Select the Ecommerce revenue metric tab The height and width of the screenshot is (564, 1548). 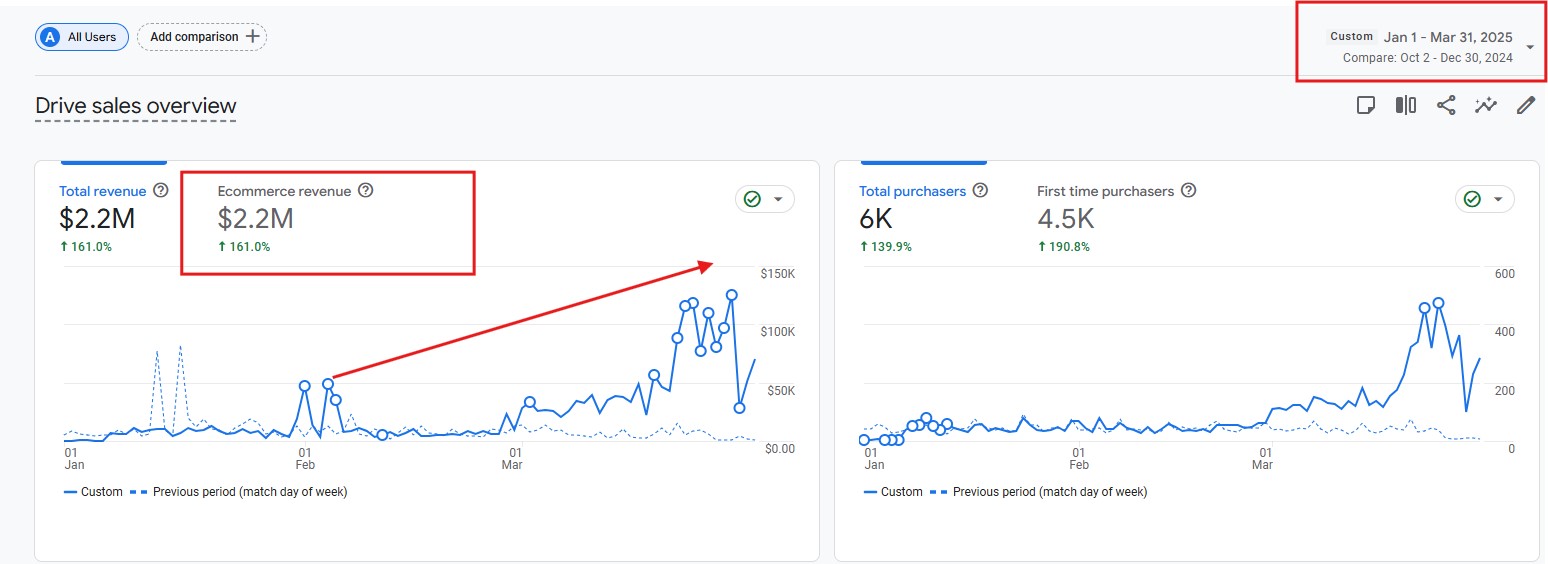pos(295,217)
